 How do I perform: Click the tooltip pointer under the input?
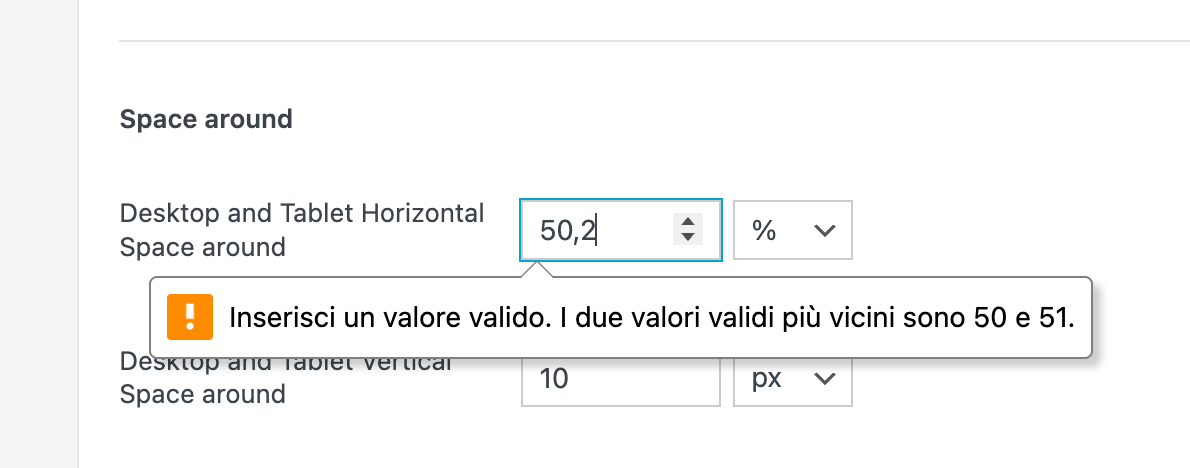tap(537, 270)
